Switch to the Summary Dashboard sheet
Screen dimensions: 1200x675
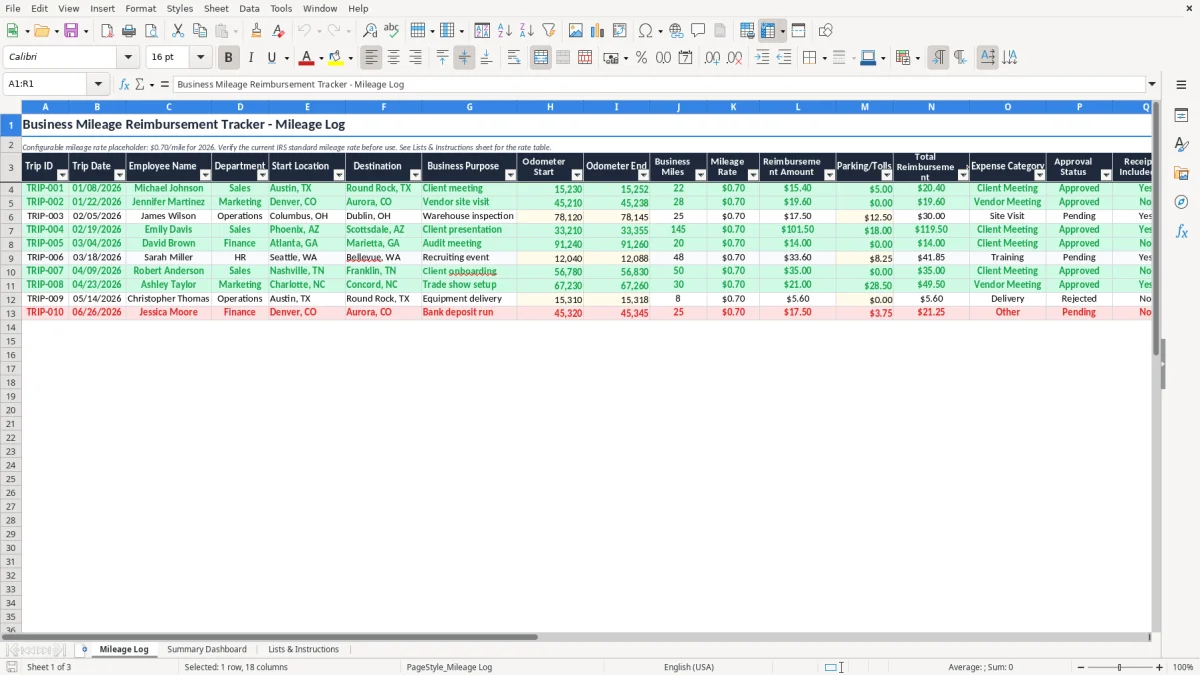point(207,649)
